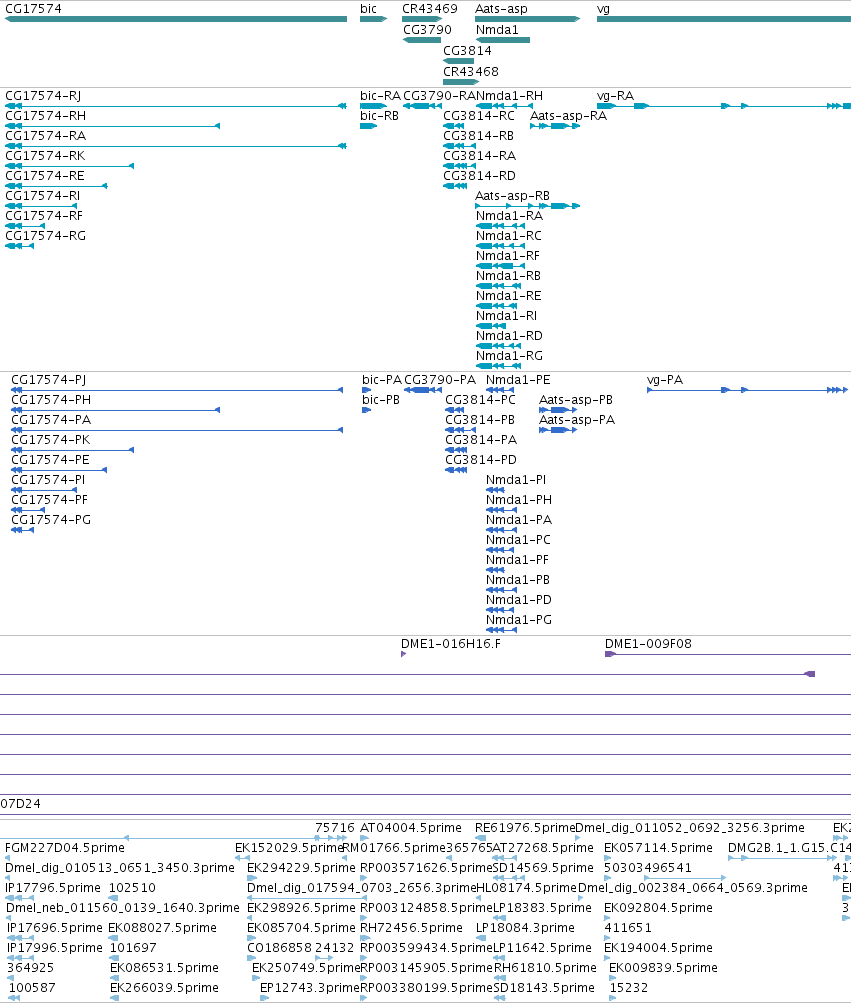
Task: Click transcript CG17574-RG
Action: pos(19,246)
